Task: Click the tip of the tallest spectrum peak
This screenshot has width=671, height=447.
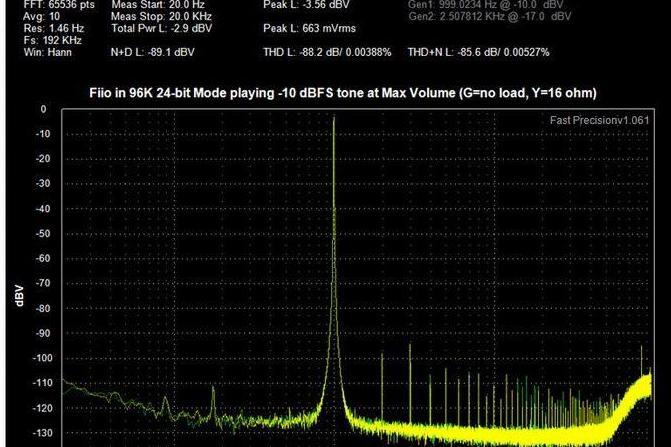Action: [x=334, y=114]
